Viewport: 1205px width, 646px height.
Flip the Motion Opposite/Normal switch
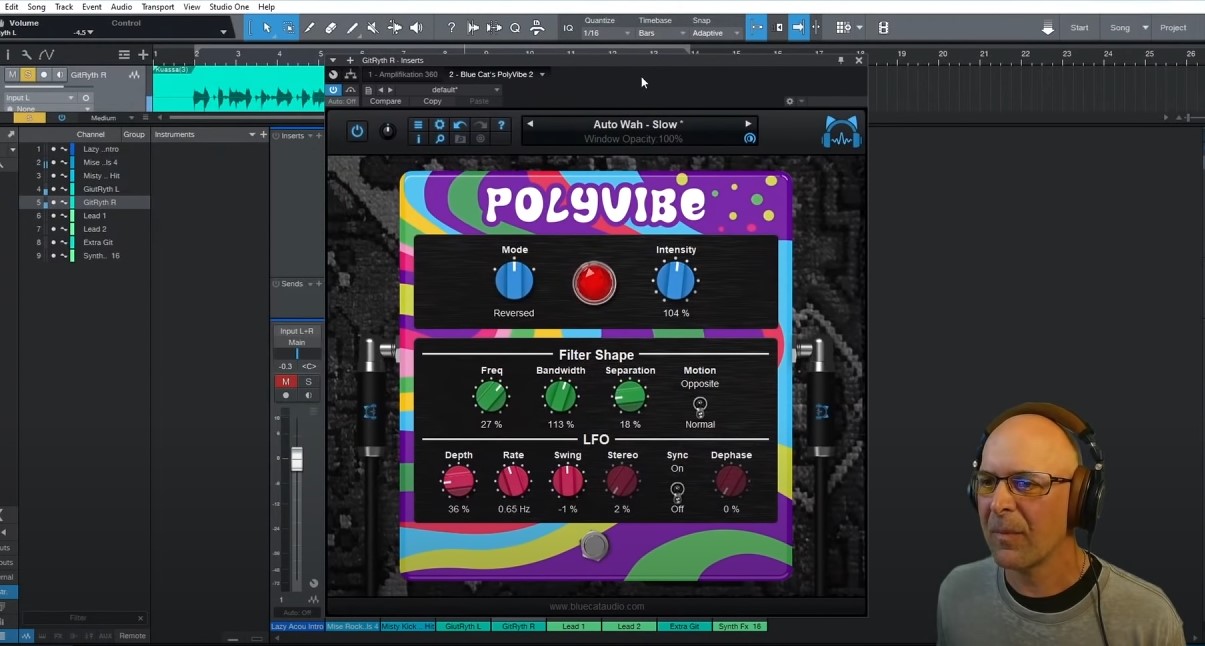tap(700, 405)
